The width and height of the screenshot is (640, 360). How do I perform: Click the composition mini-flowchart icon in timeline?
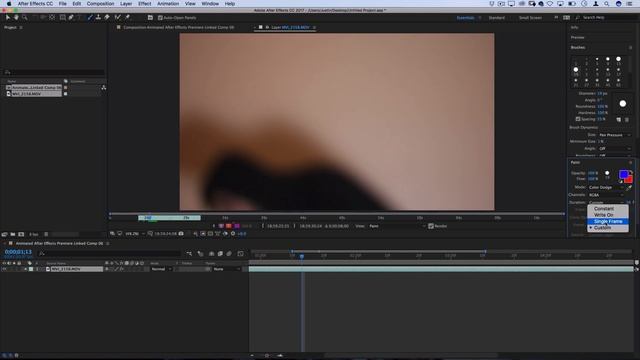click(189, 253)
